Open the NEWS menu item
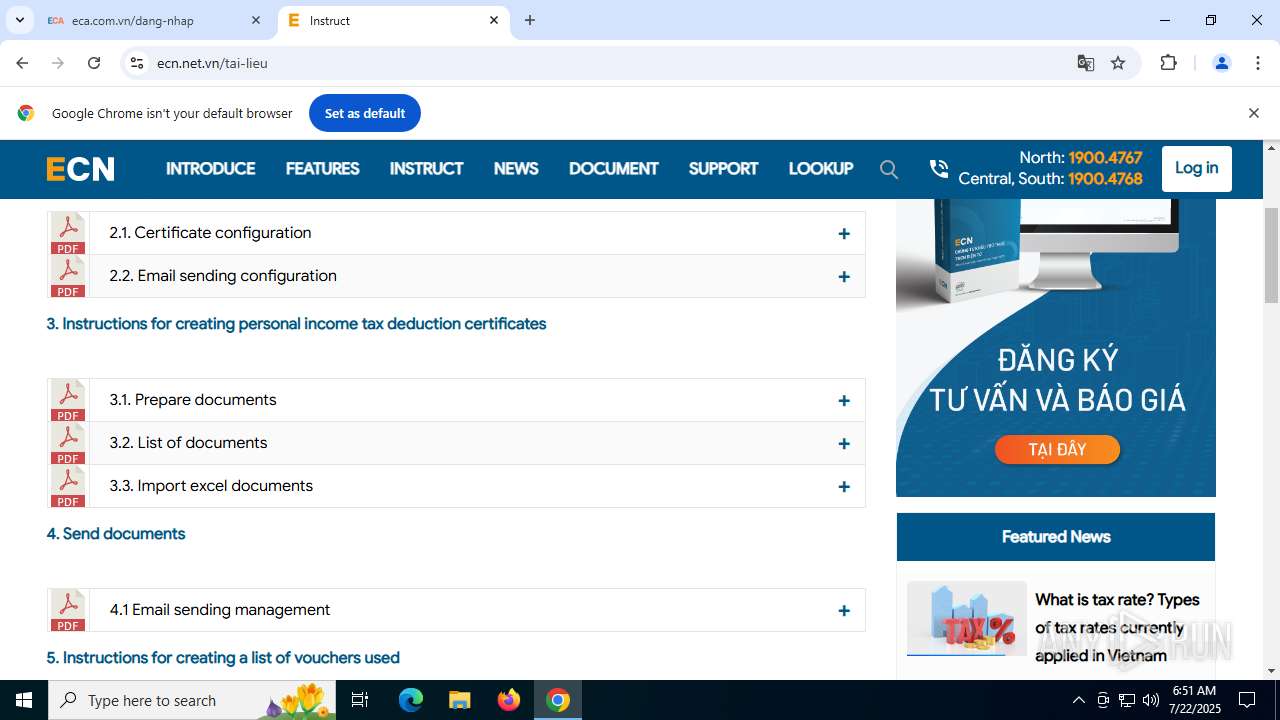Image resolution: width=1280 pixels, height=720 pixels. pos(516,169)
